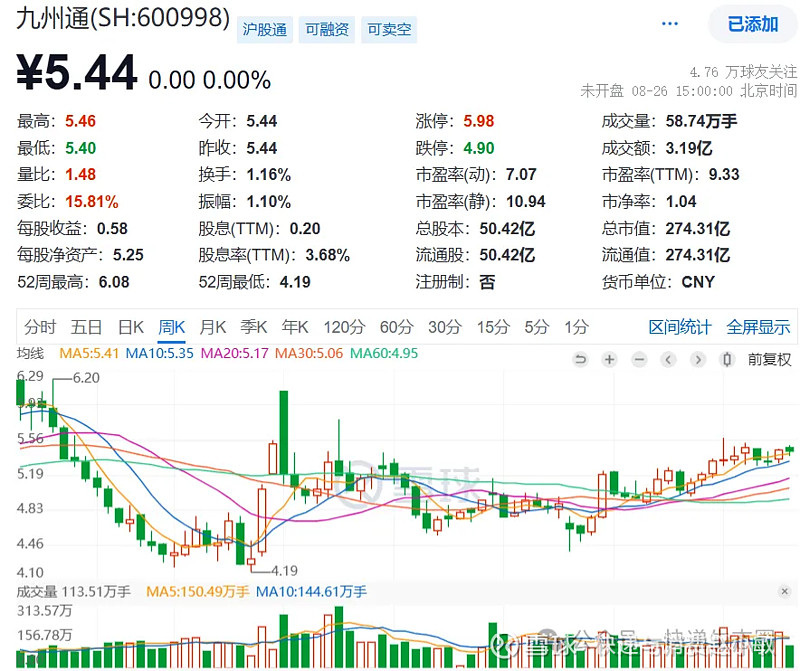Click the 已添加 watchlist button
The width and height of the screenshot is (800, 671).
752,23
